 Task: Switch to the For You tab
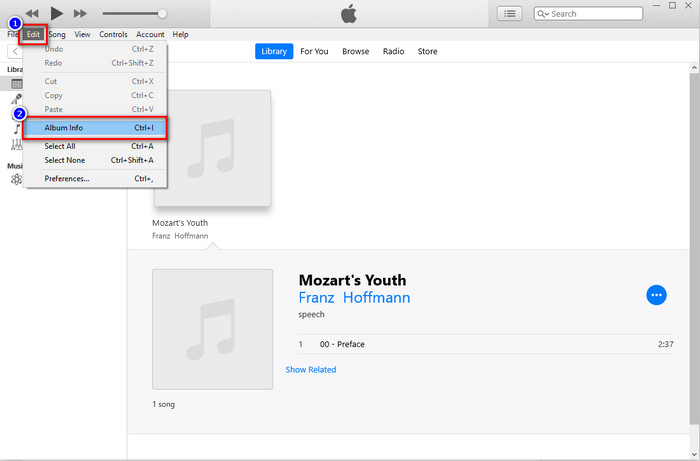(314, 51)
